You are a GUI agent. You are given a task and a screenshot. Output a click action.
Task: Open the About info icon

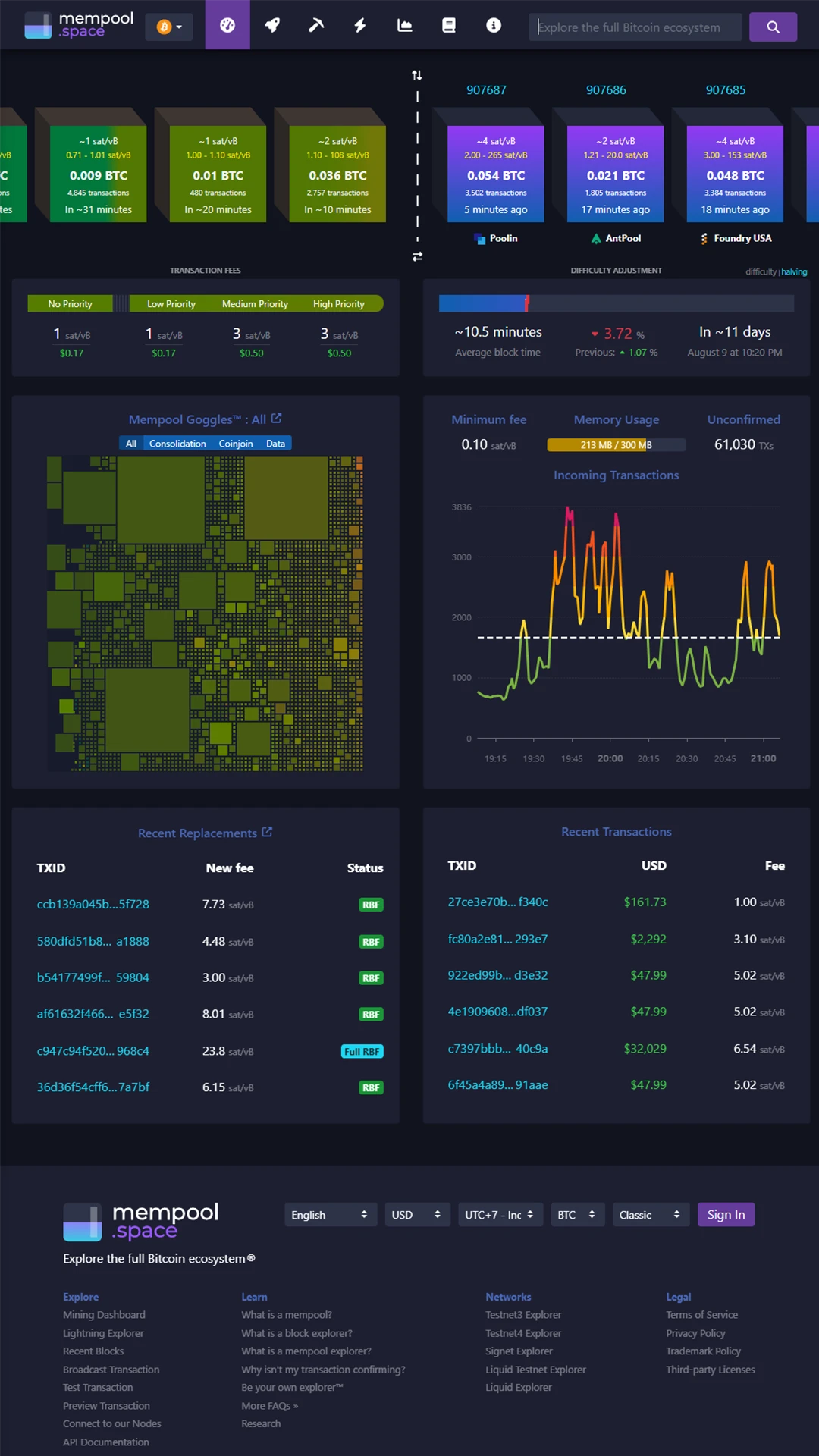click(494, 25)
